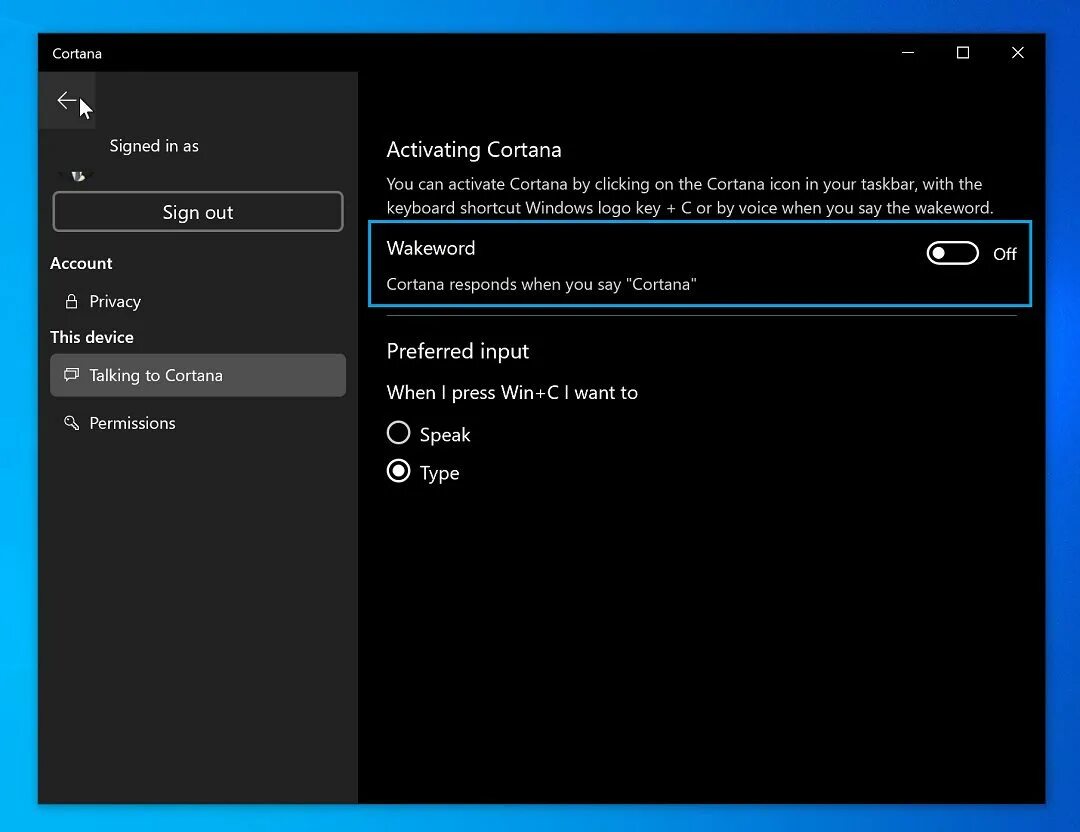Click the 'Off' label next to toggle

coord(1004,254)
